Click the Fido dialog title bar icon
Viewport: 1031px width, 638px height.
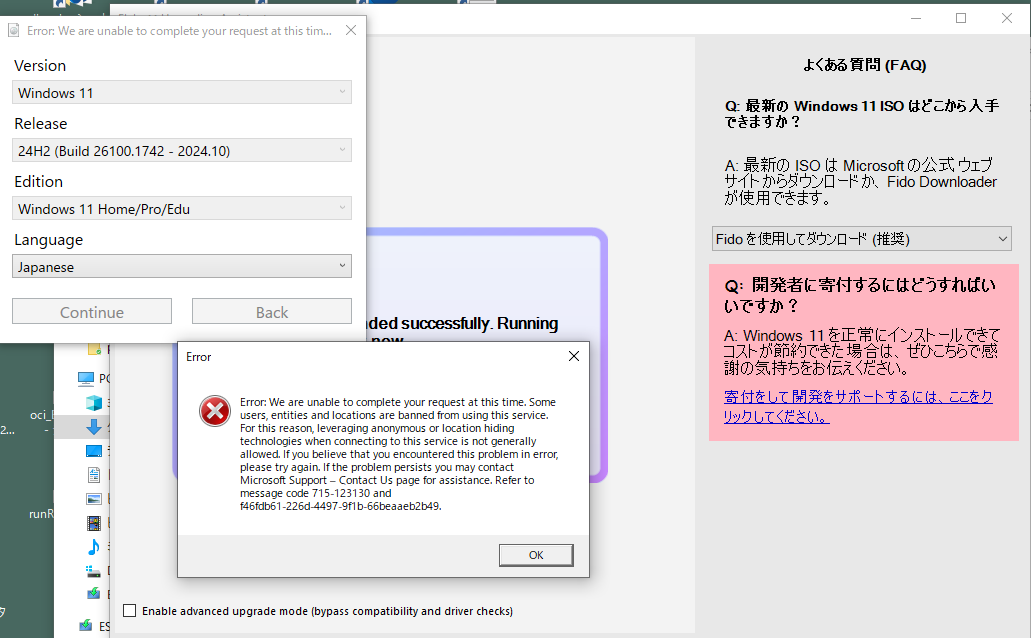14,30
